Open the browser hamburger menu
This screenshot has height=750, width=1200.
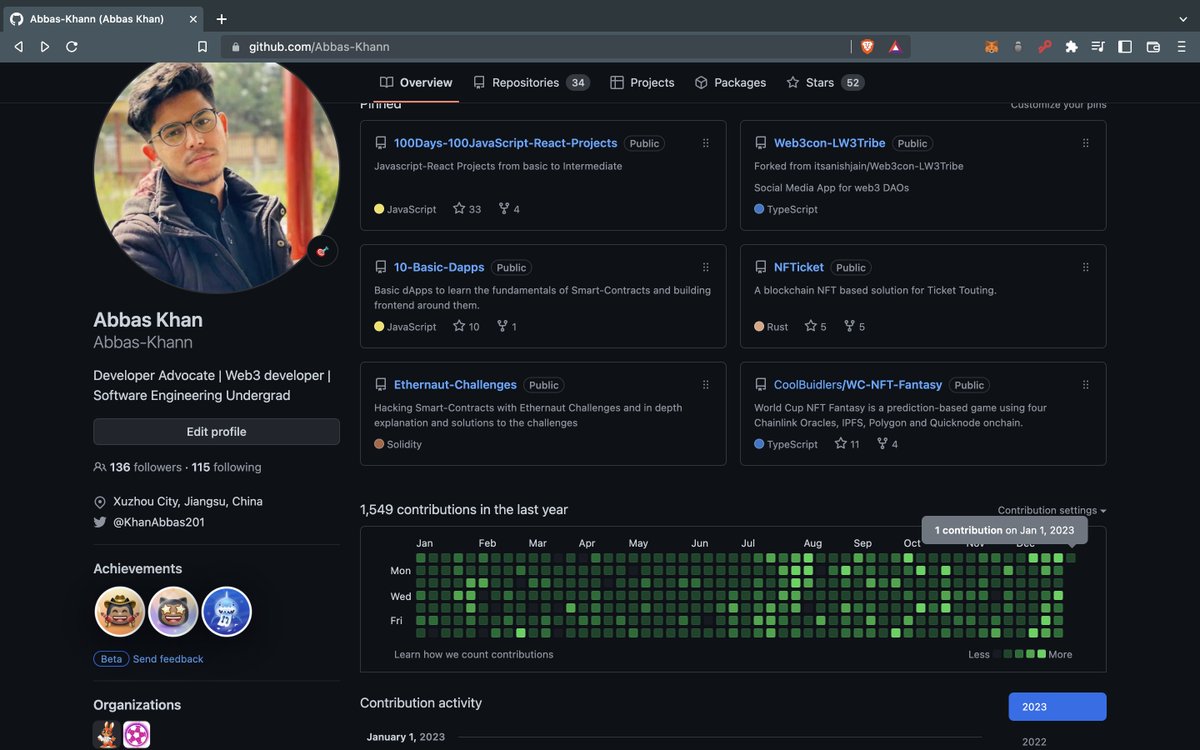1181,46
